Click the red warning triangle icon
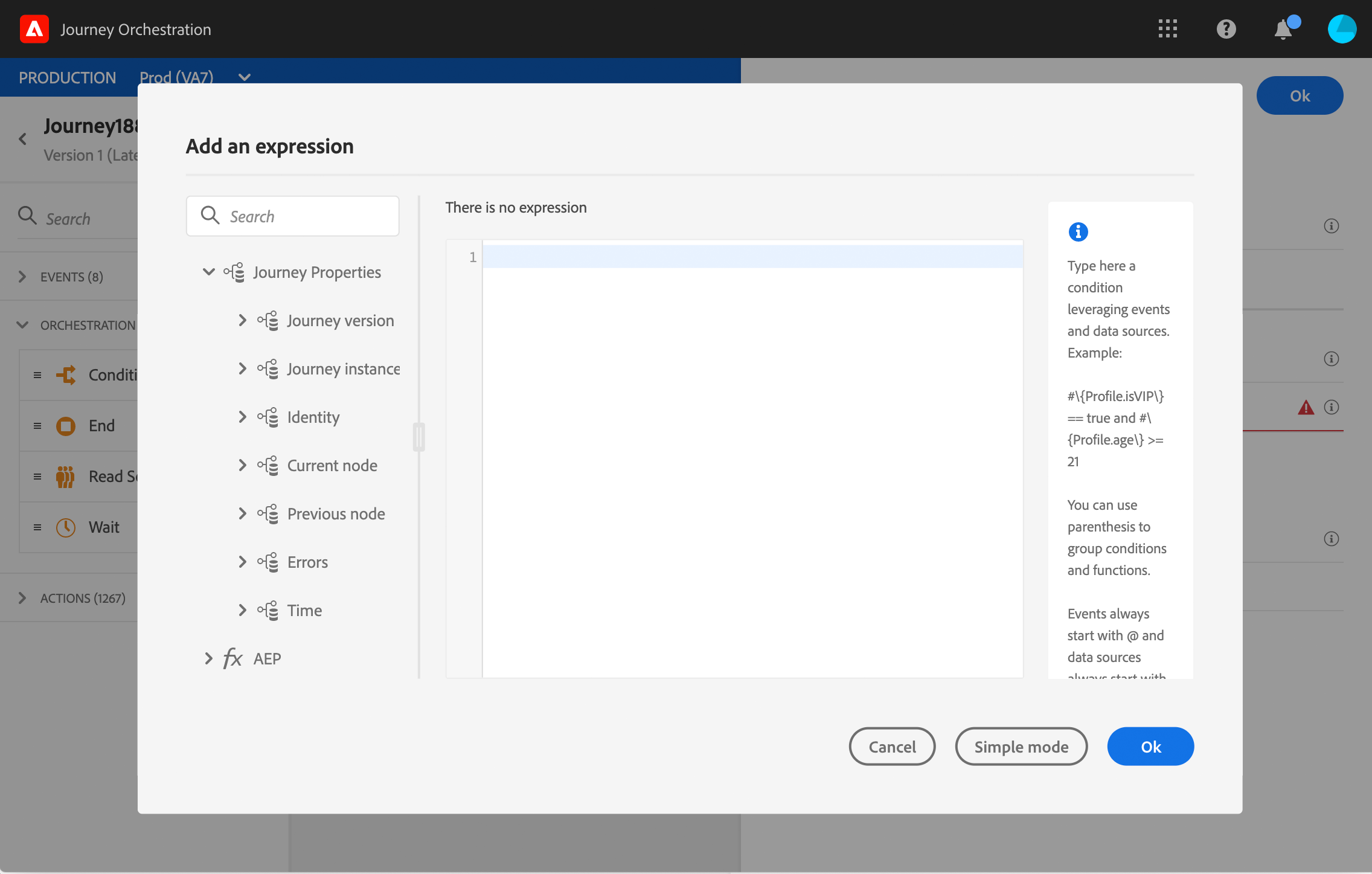Image resolution: width=1372 pixels, height=874 pixels. coord(1306,408)
